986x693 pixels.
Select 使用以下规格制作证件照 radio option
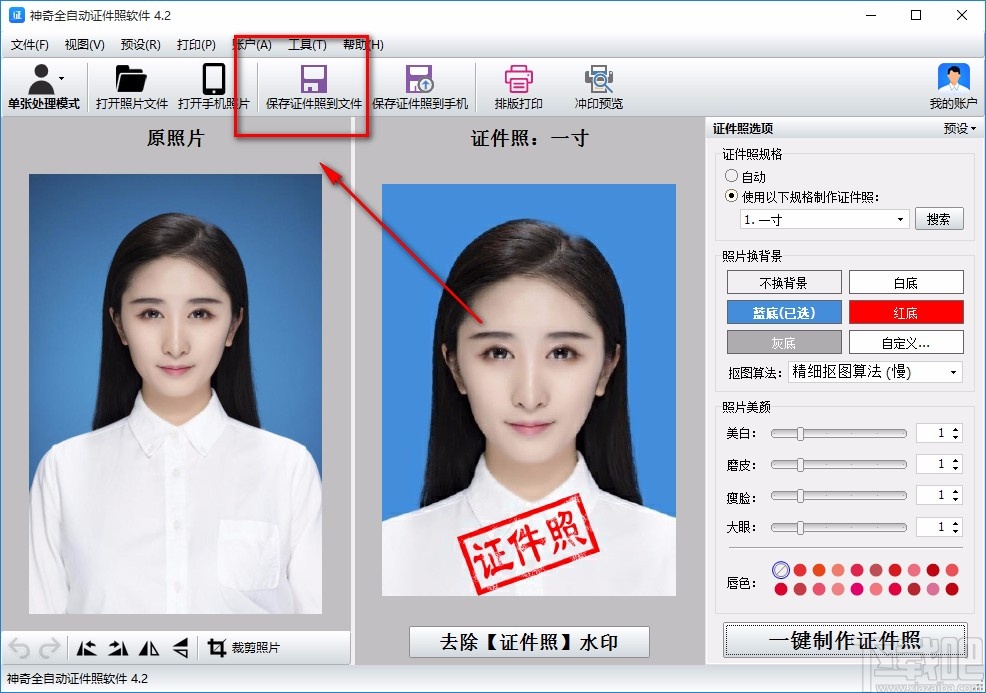click(731, 196)
